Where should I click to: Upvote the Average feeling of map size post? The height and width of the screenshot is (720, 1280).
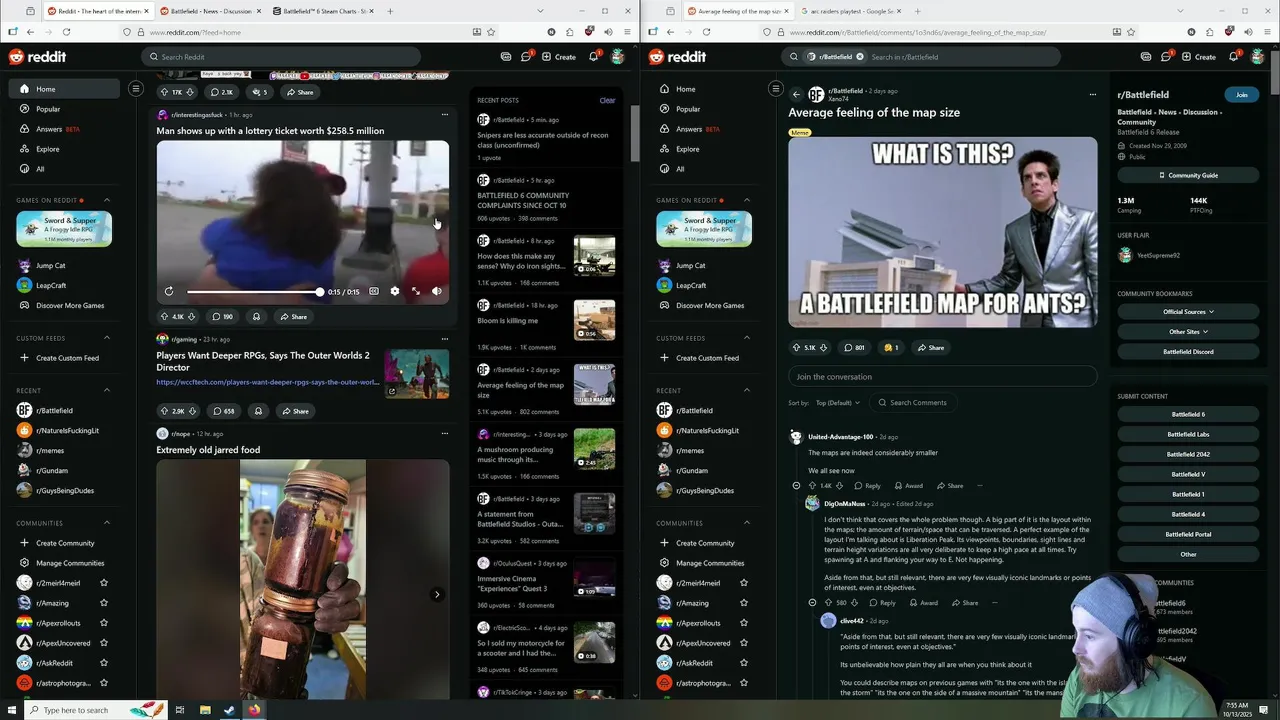[x=796, y=348]
